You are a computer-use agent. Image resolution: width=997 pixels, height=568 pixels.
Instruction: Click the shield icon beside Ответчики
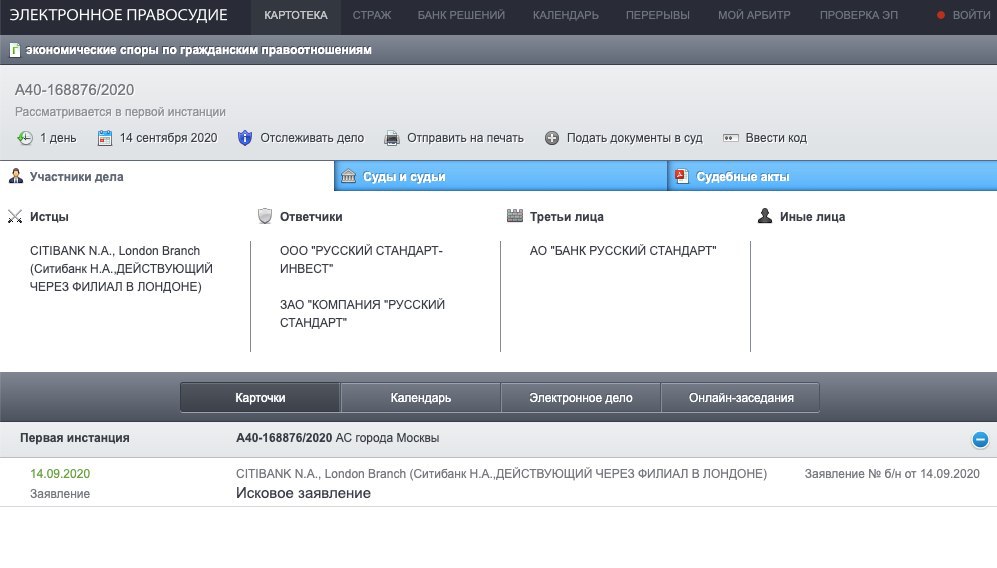tap(265, 216)
